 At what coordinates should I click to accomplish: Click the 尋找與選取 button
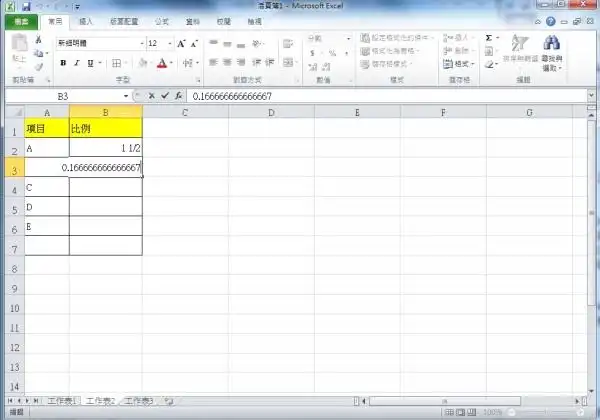[x=552, y=48]
